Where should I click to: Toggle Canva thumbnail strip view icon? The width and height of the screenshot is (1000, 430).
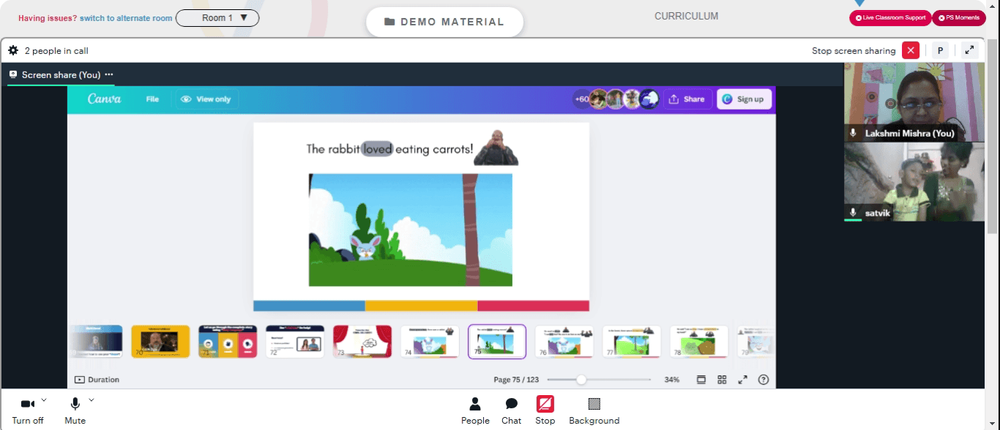(x=701, y=380)
